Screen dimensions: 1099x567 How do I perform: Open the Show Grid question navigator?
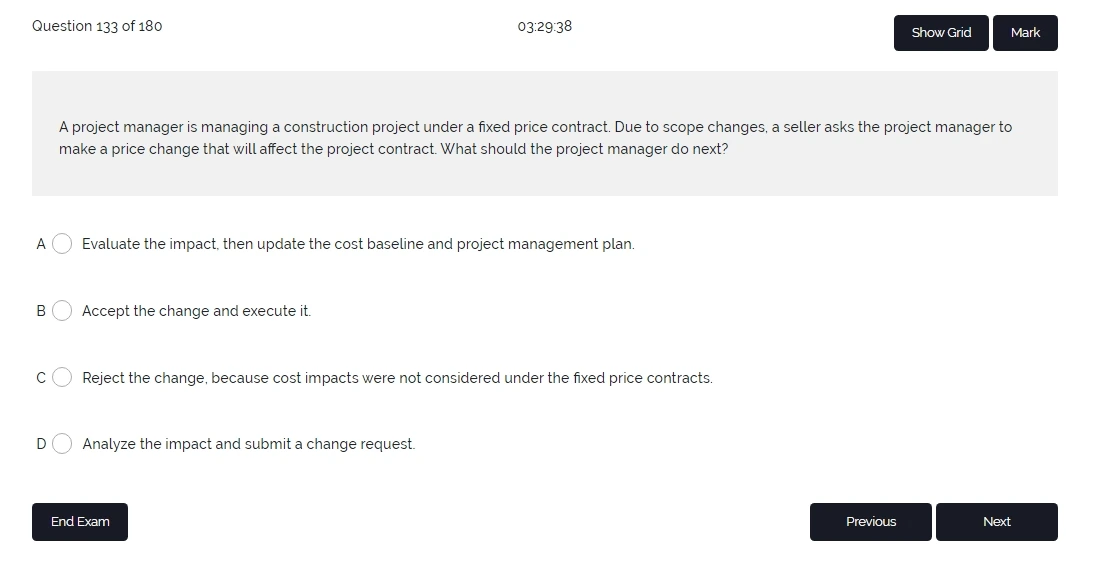(x=941, y=33)
